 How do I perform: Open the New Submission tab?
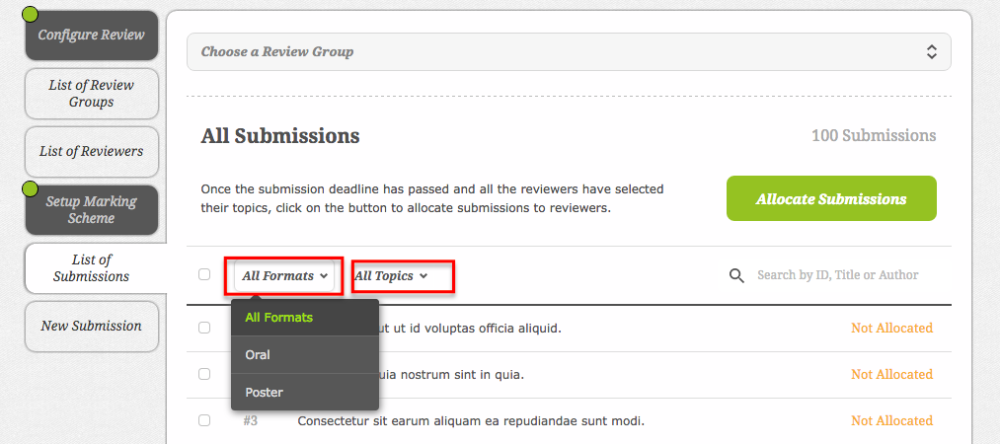[x=91, y=326]
